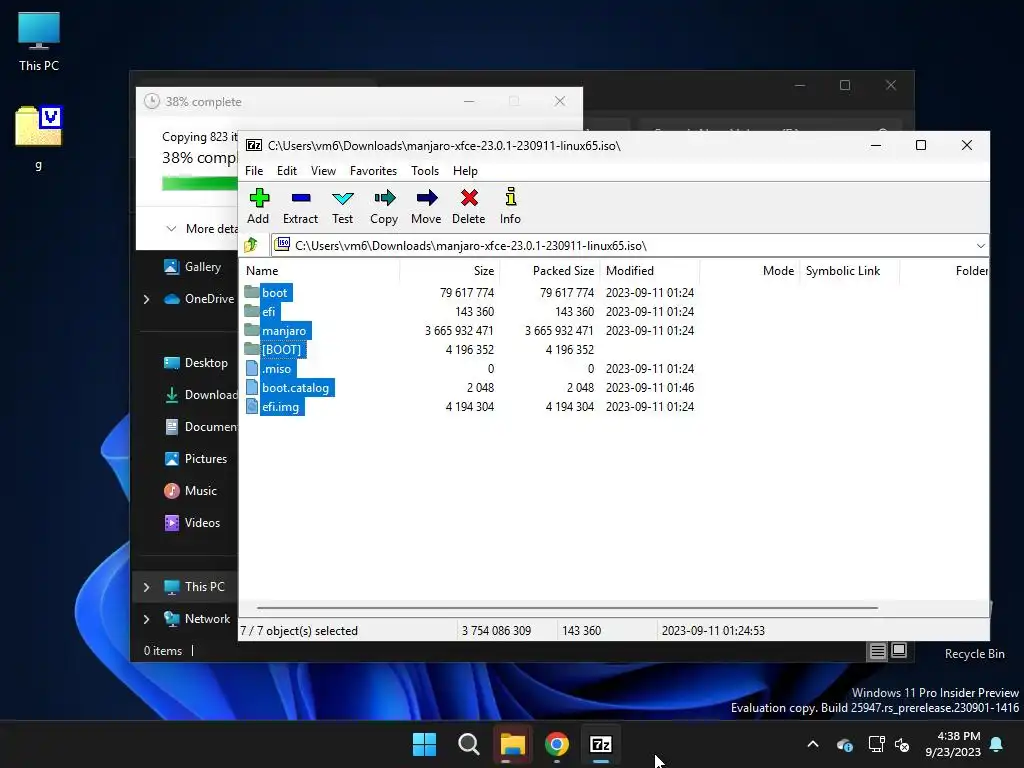The height and width of the screenshot is (768, 1024).
Task: Switch Explorer to large thumbnails view icon
Action: (899, 650)
